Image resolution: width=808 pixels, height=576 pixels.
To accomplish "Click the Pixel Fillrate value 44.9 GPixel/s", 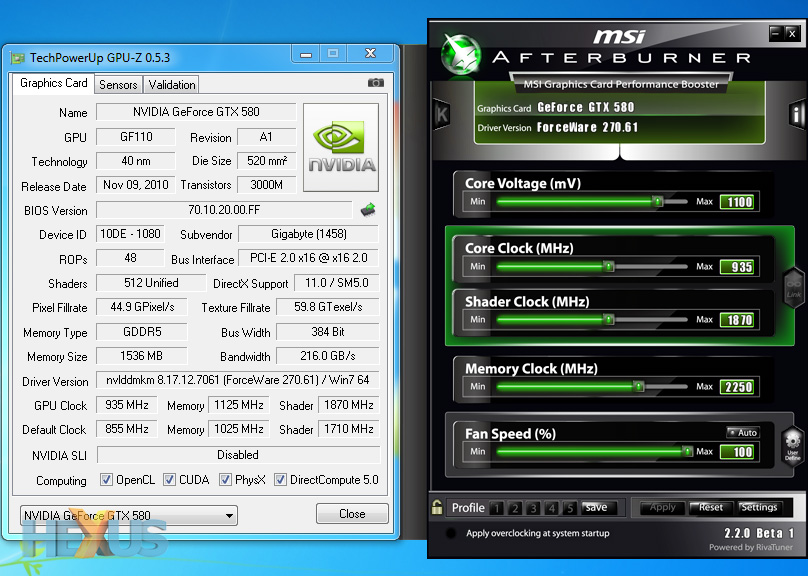I will click(142, 307).
